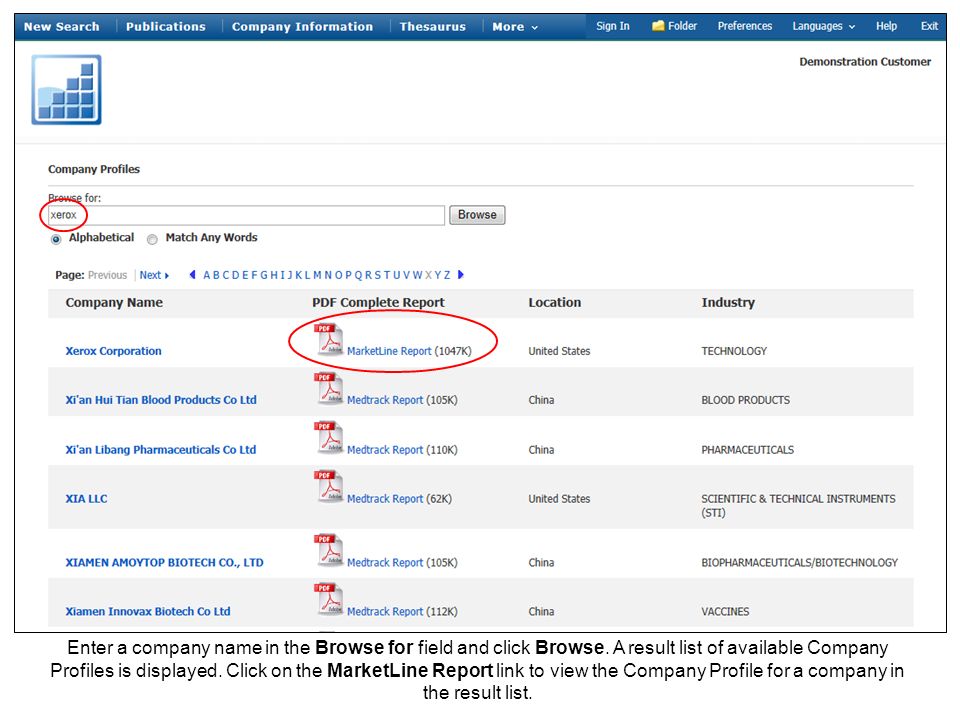Click the PDF Complete Report column header

click(378, 302)
